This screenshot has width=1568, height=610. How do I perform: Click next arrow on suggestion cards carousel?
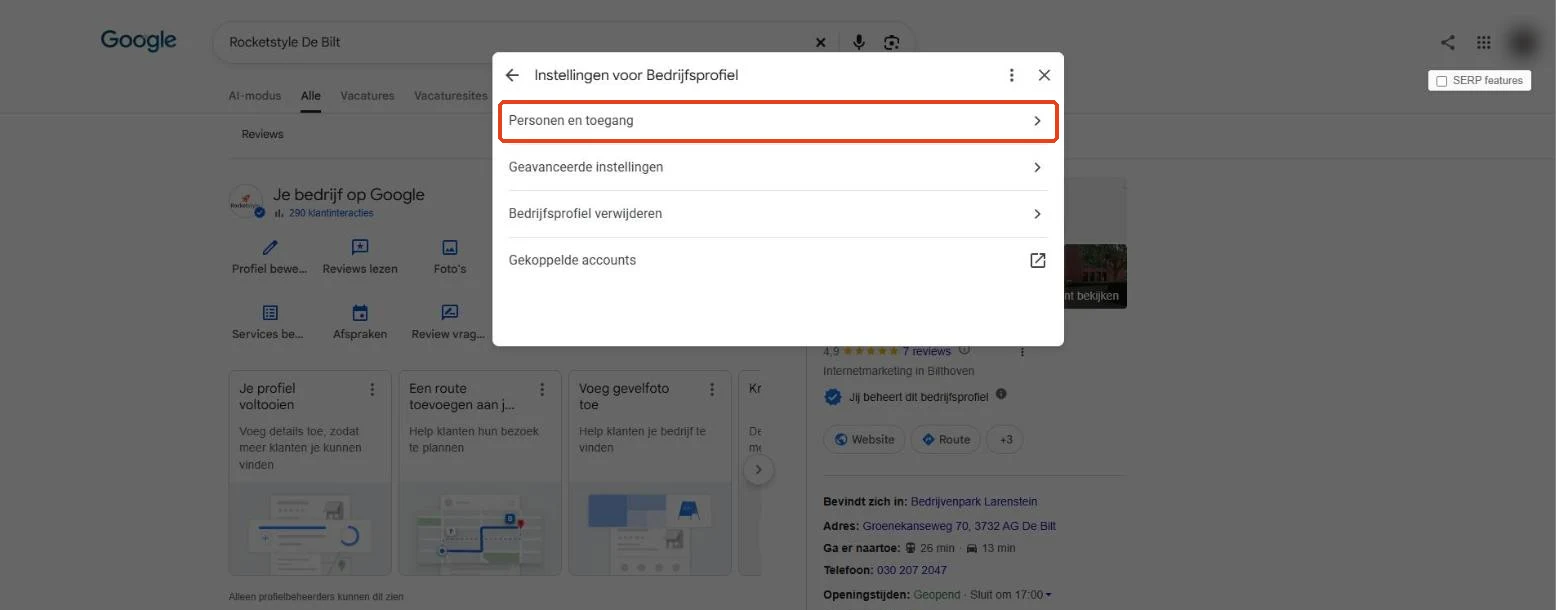tap(759, 470)
